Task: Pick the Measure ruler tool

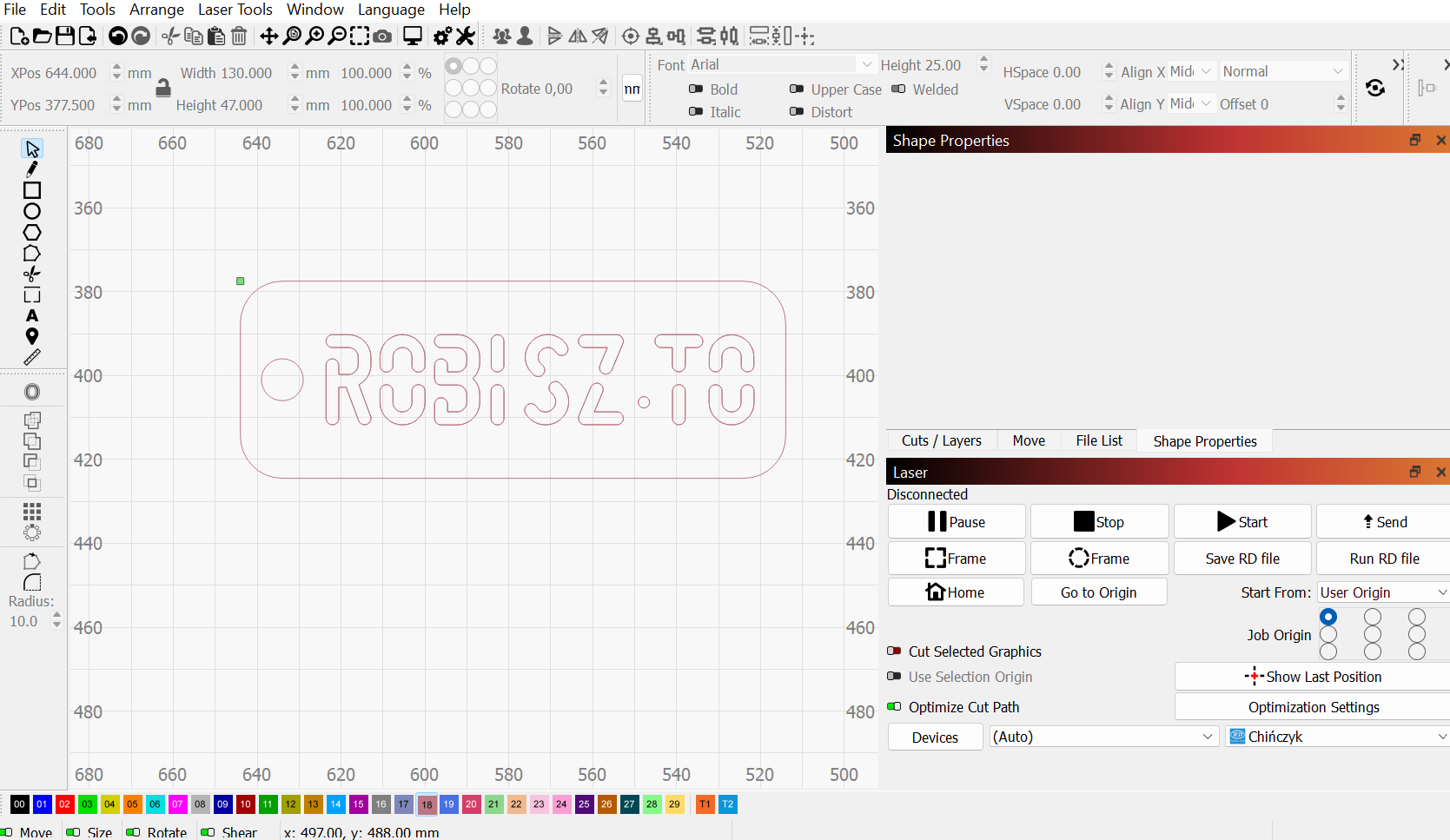Action: 32,357
